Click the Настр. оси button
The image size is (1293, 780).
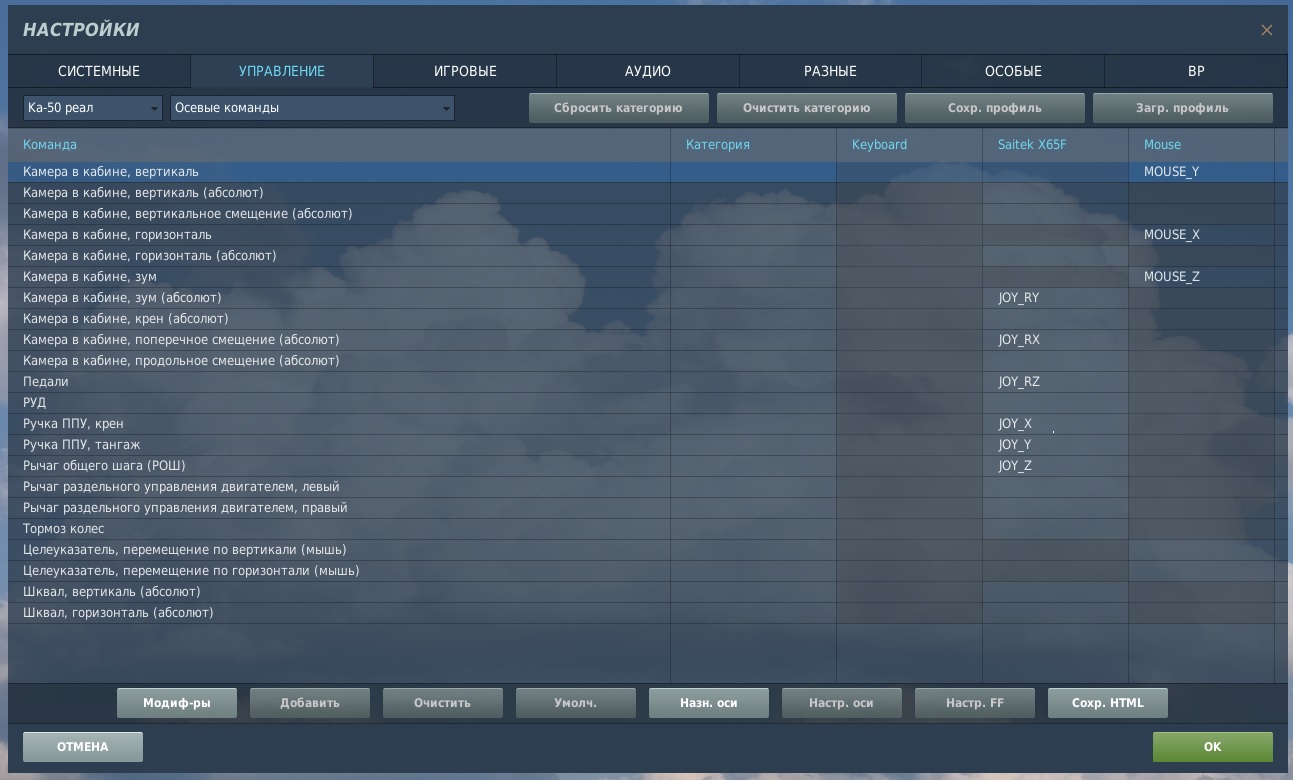click(x=842, y=703)
